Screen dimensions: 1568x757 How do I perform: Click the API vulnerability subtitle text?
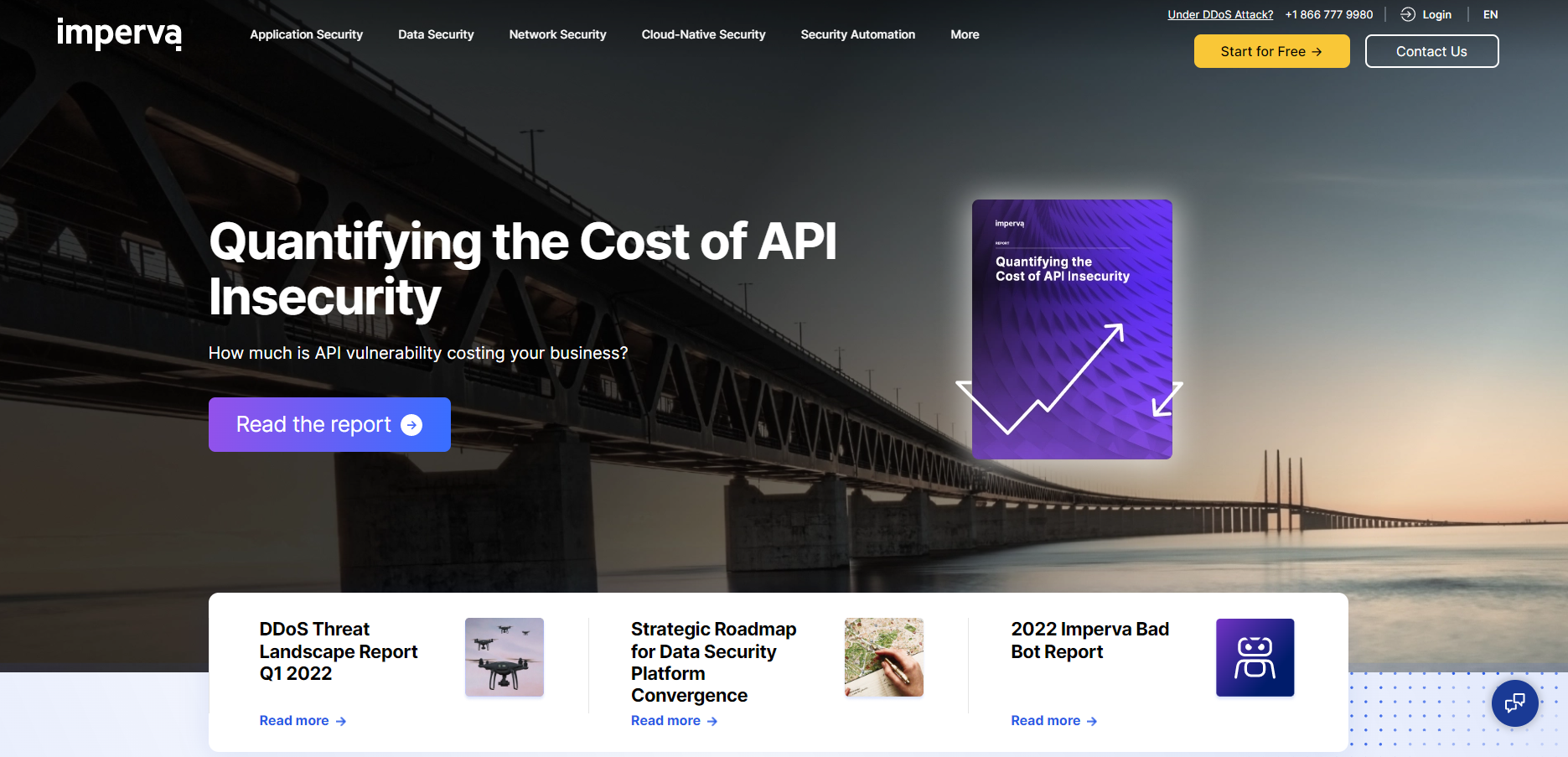click(x=418, y=353)
